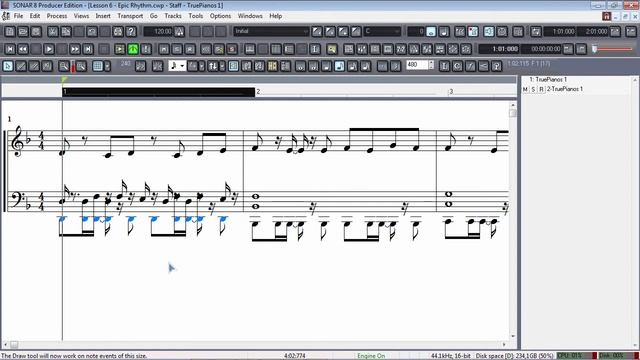Screen dimensions: 640x360
Task: Click the Cut scissors icon
Action: click(x=53, y=31)
